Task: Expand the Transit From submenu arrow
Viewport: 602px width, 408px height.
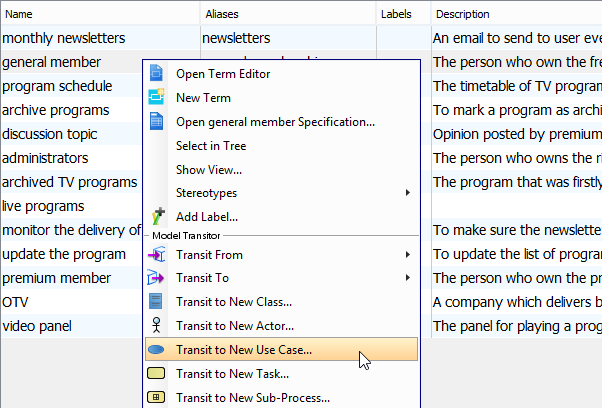Action: [x=408, y=254]
